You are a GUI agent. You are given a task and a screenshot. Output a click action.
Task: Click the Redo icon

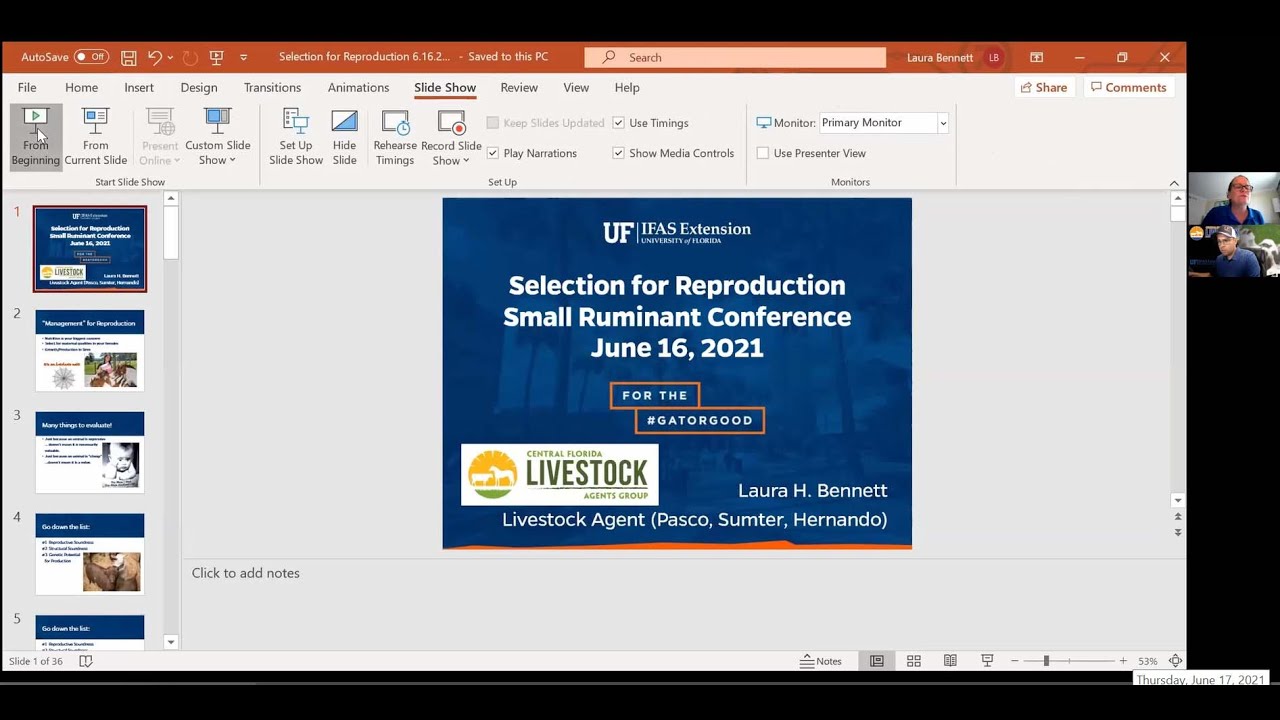190,58
